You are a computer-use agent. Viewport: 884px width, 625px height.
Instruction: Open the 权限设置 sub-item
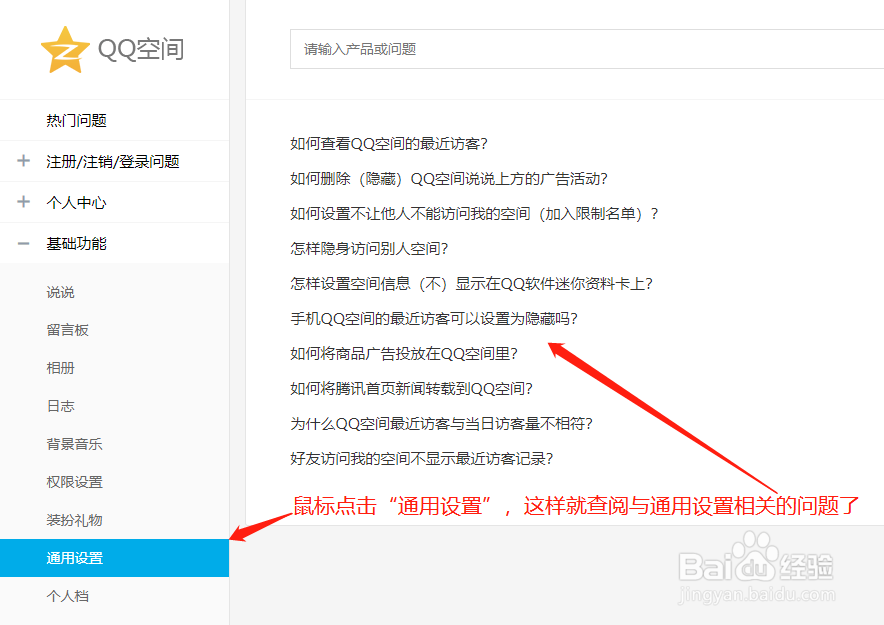74,482
